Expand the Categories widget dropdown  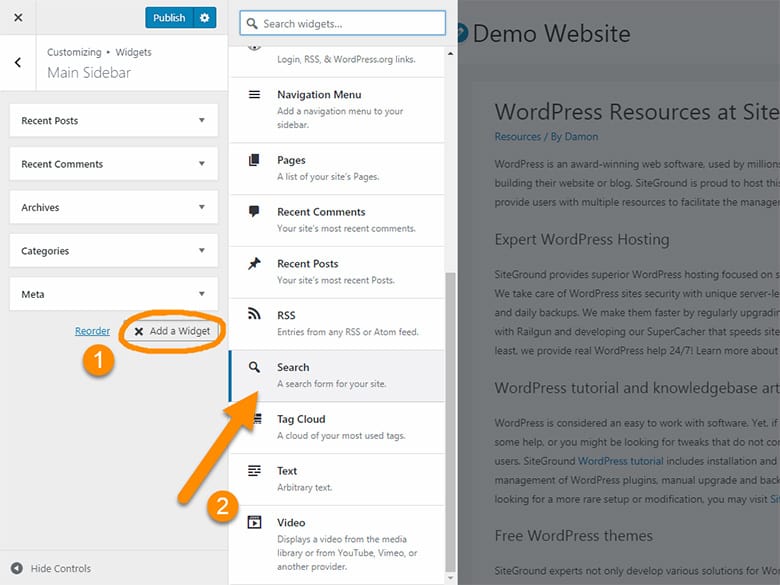tap(201, 250)
